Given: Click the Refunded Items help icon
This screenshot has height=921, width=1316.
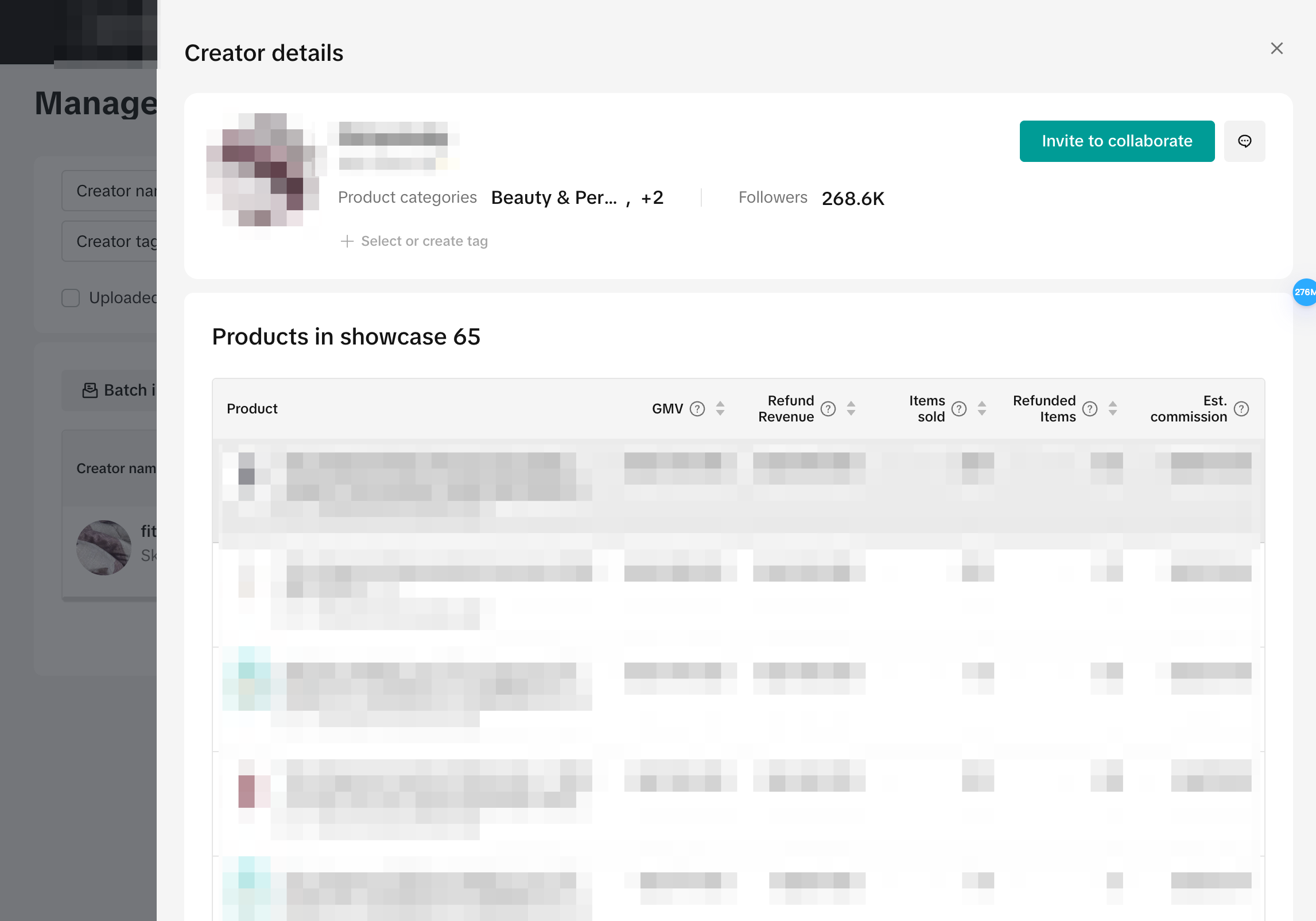Looking at the screenshot, I should click(x=1090, y=409).
